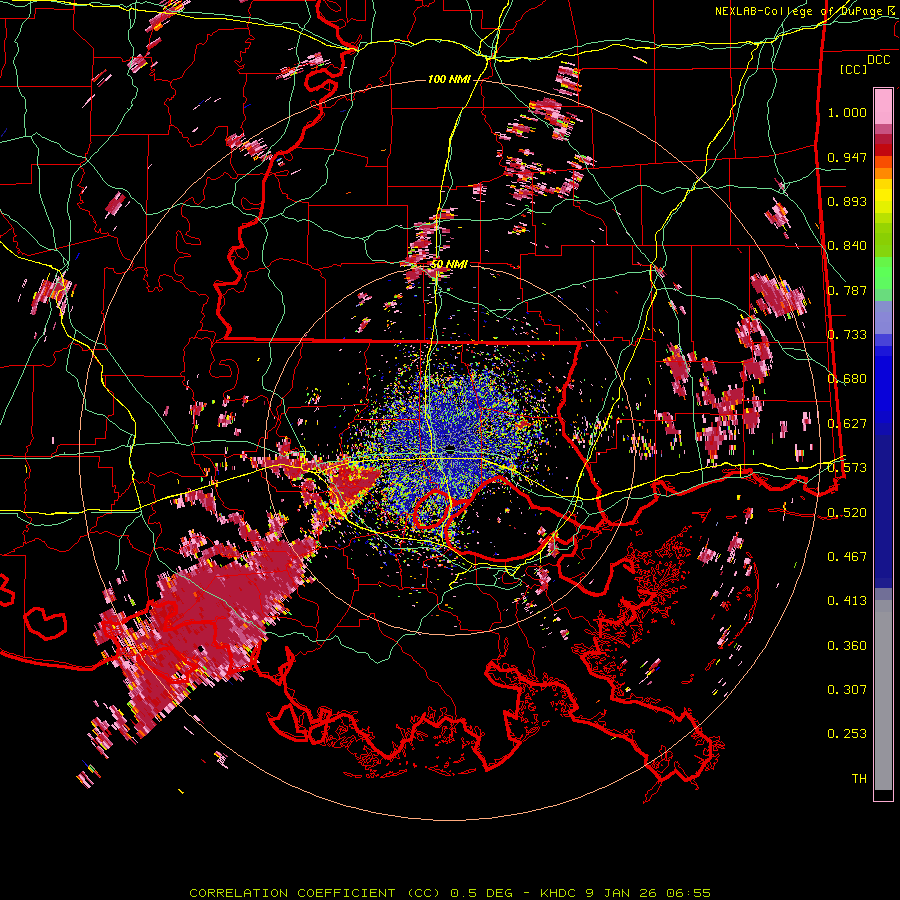Screen dimensions: 900x900
Task: Click the 0.520 color scale value
Action: 847,512
